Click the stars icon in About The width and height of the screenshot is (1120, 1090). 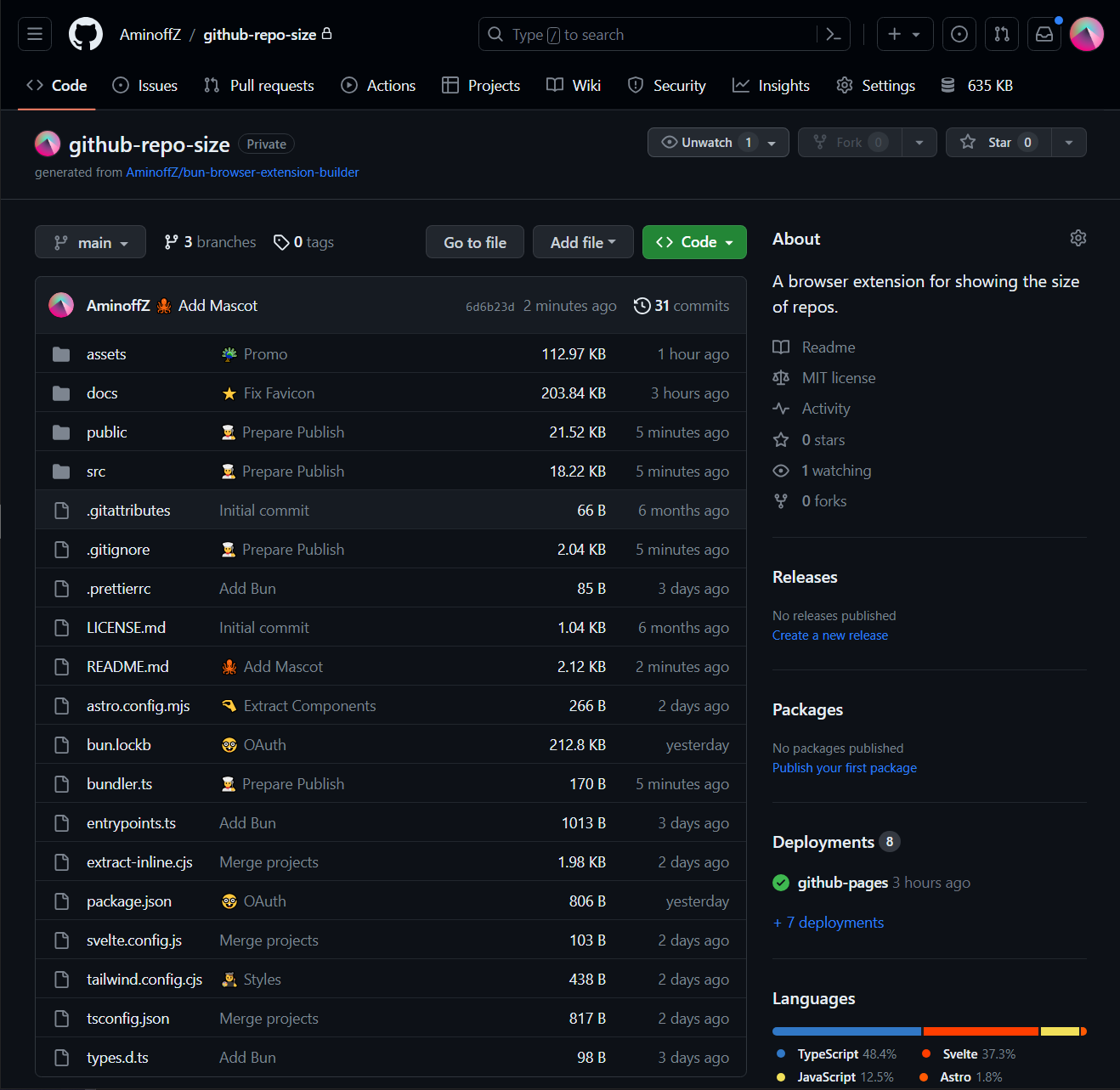781,439
